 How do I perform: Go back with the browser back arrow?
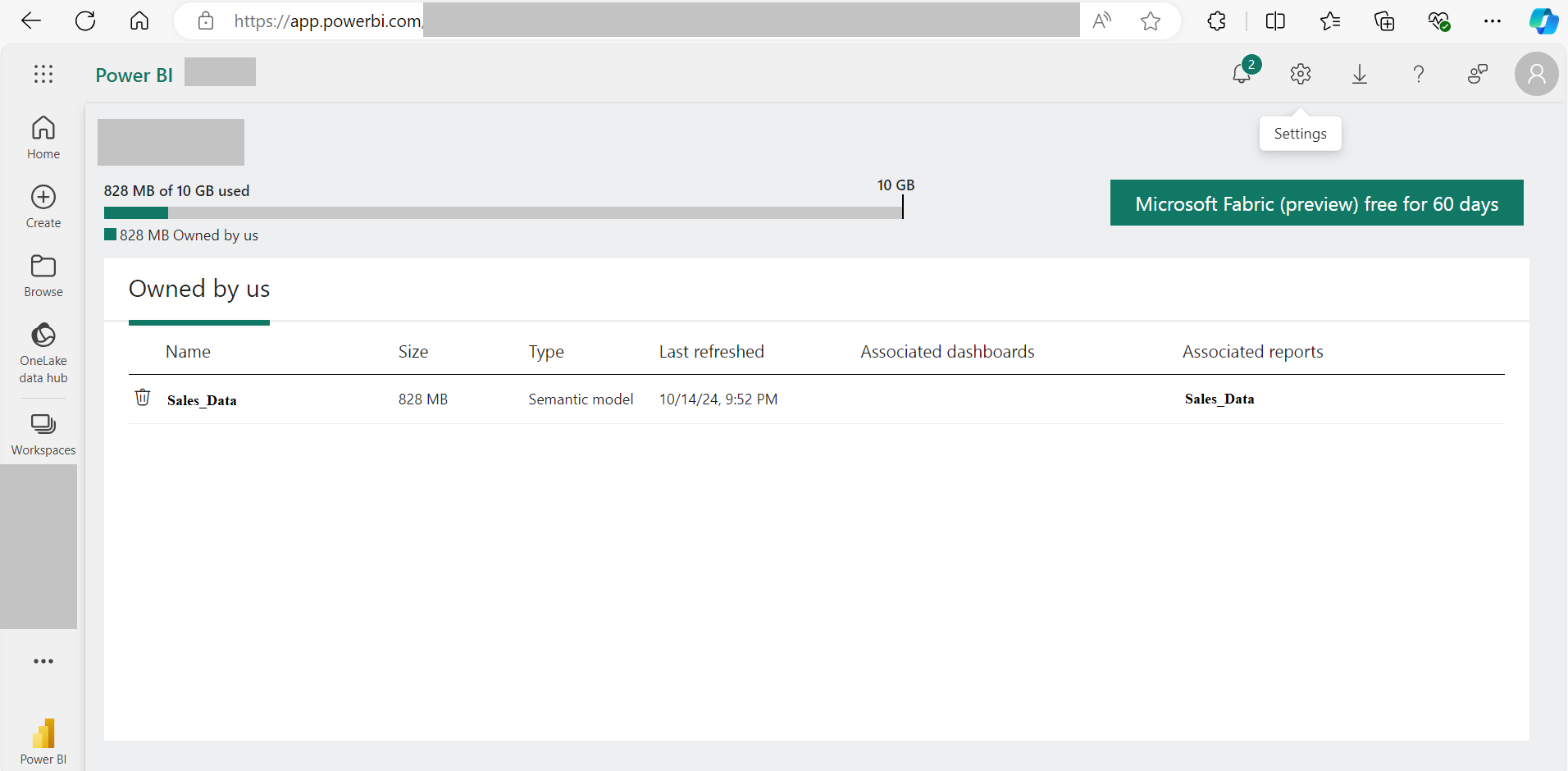click(x=31, y=21)
